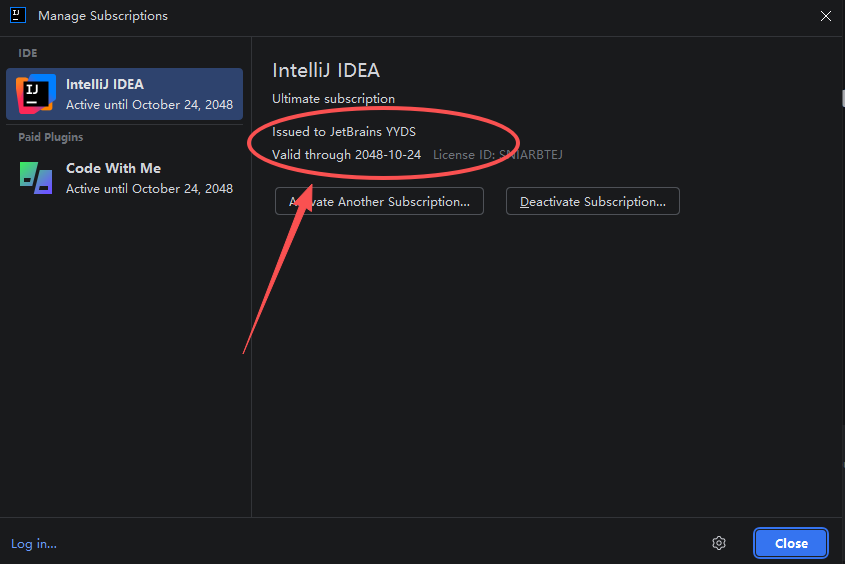Click the IntelliJ IDEA heading in details pane

pyautogui.click(x=326, y=70)
